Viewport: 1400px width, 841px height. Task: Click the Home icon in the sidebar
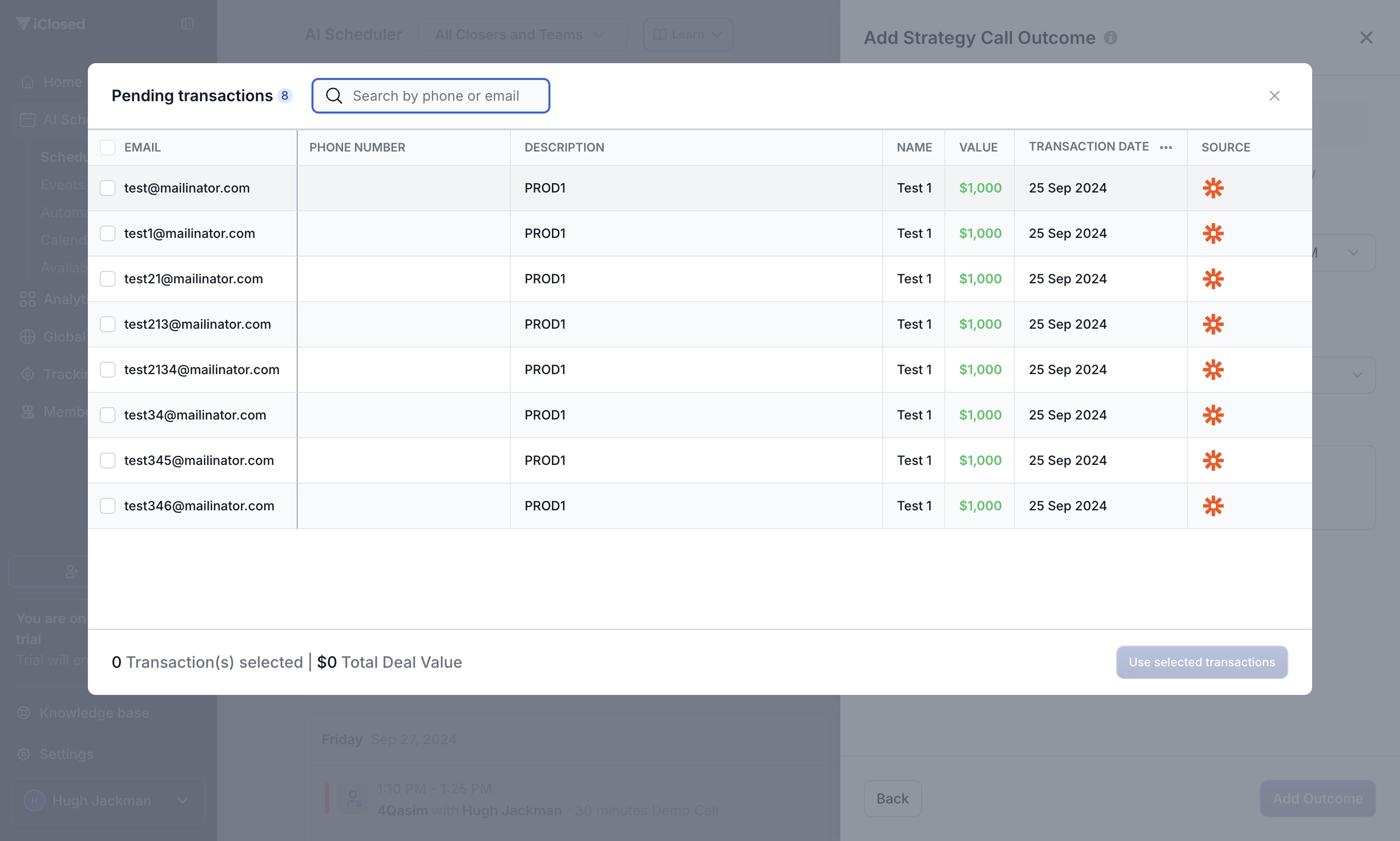[x=27, y=82]
